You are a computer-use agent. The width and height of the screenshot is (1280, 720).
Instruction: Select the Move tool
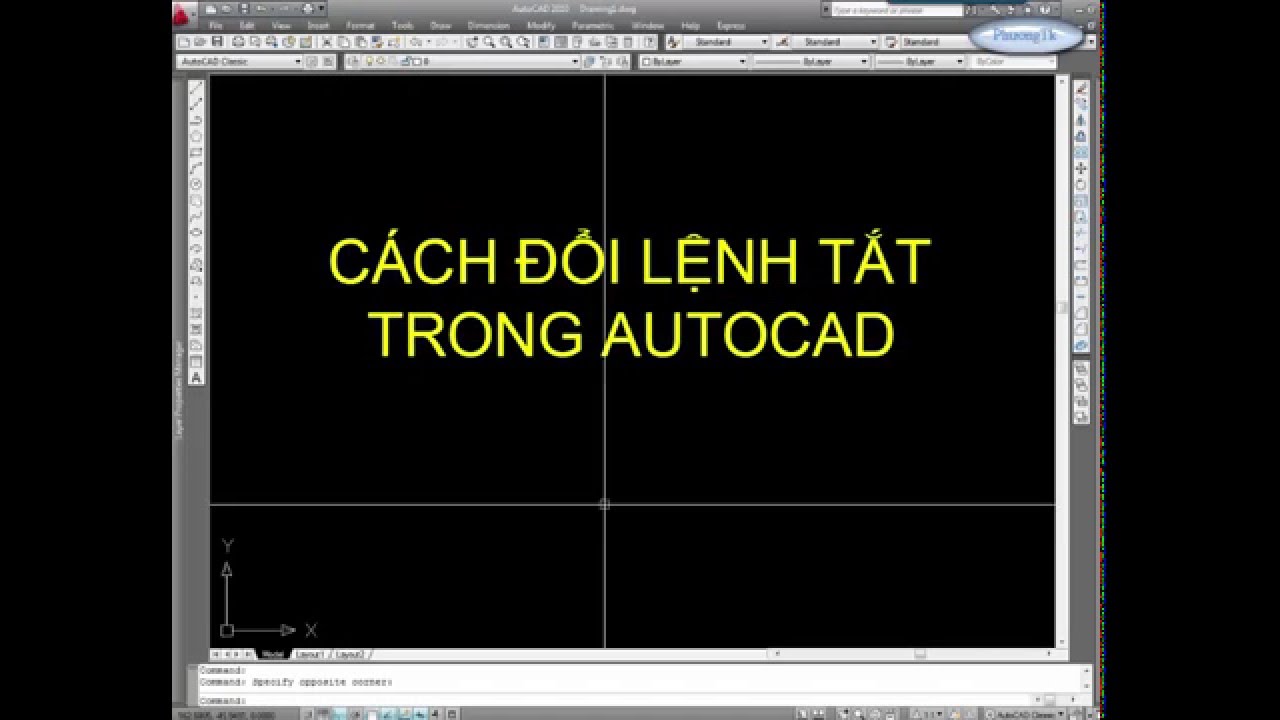click(1081, 168)
